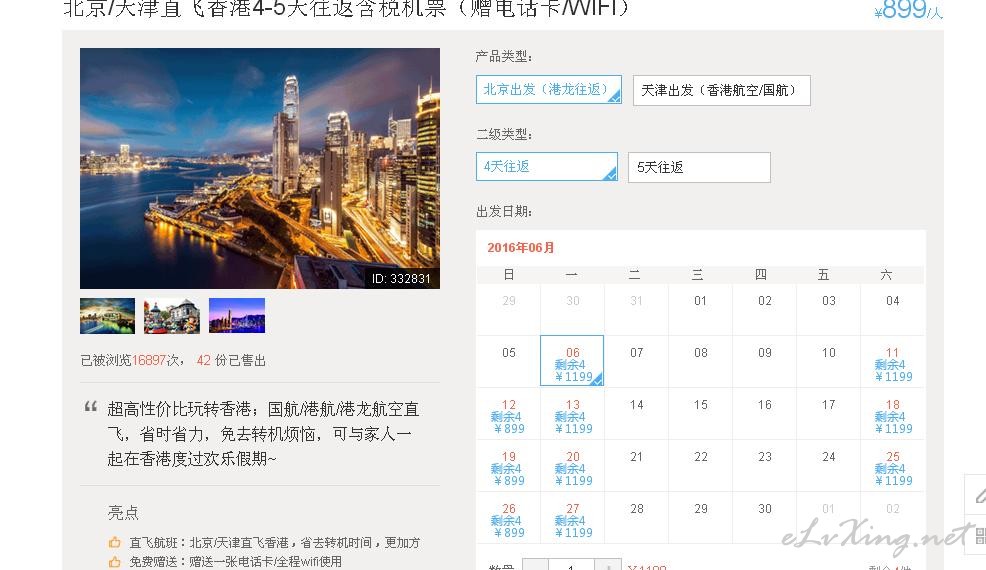Image resolution: width=986 pixels, height=570 pixels.
Task: Click the 超高性价比玩转香港 description quote
Action: [x=263, y=434]
